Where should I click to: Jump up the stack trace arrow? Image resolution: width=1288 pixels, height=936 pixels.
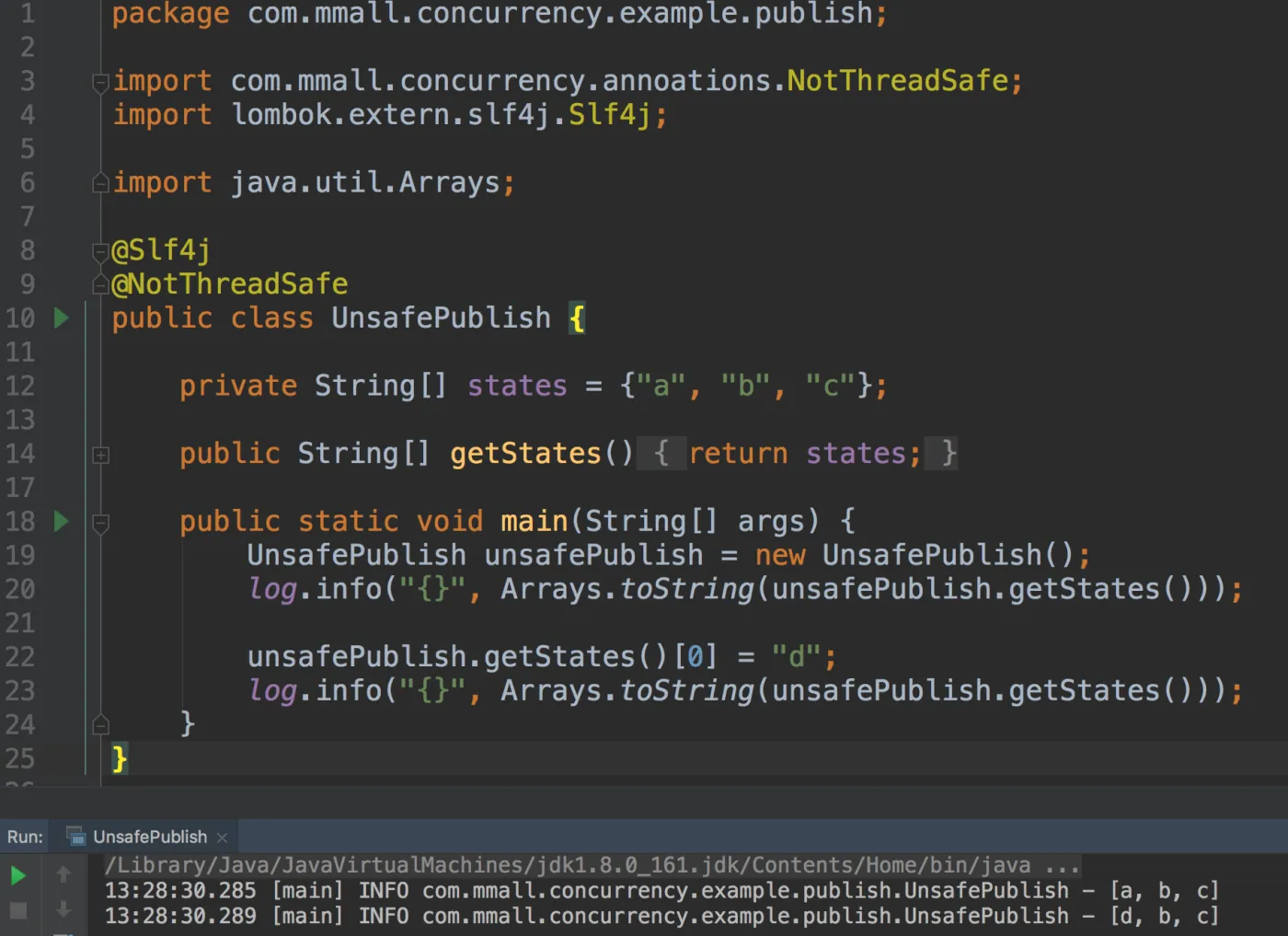click(63, 874)
